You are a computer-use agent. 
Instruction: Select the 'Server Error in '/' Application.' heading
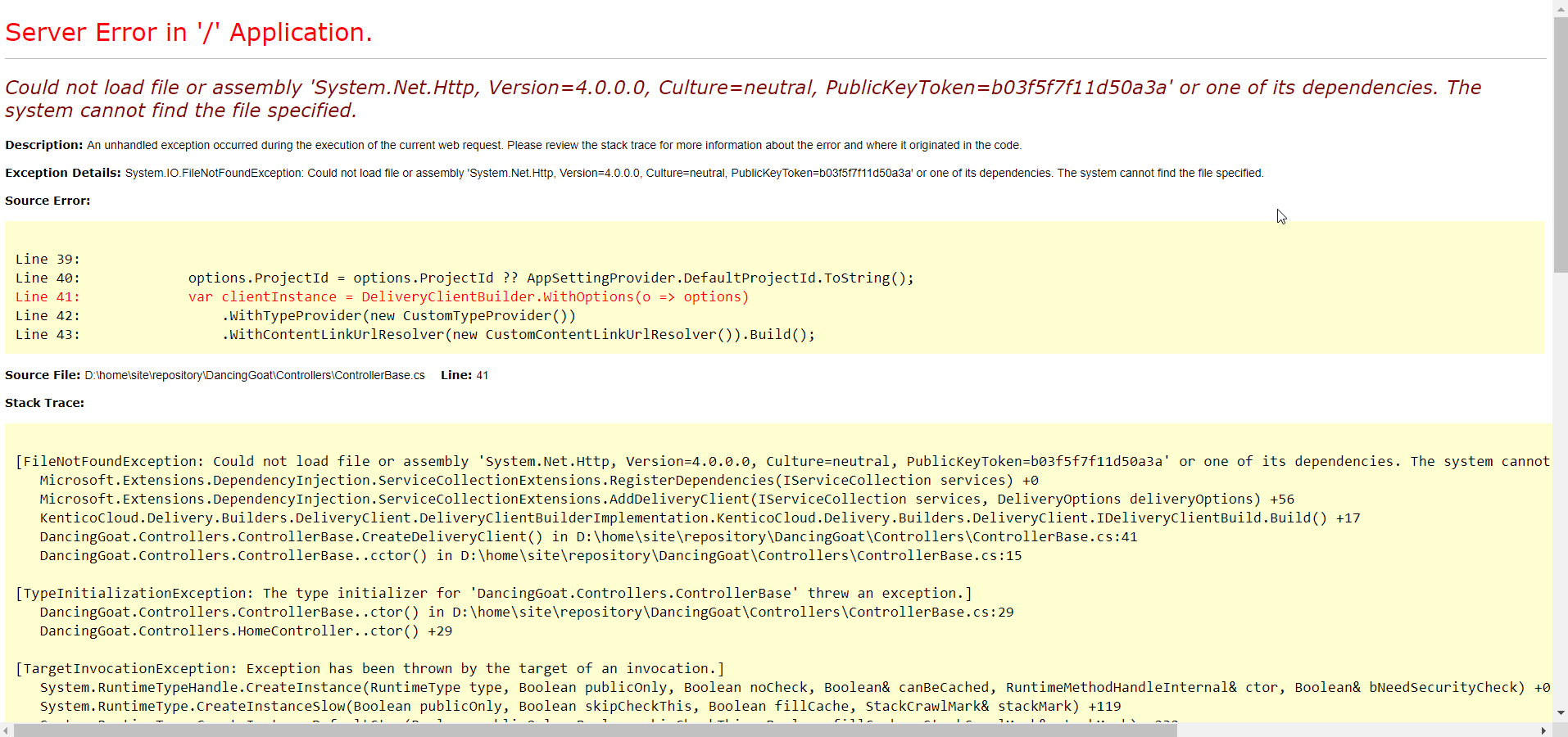188,33
